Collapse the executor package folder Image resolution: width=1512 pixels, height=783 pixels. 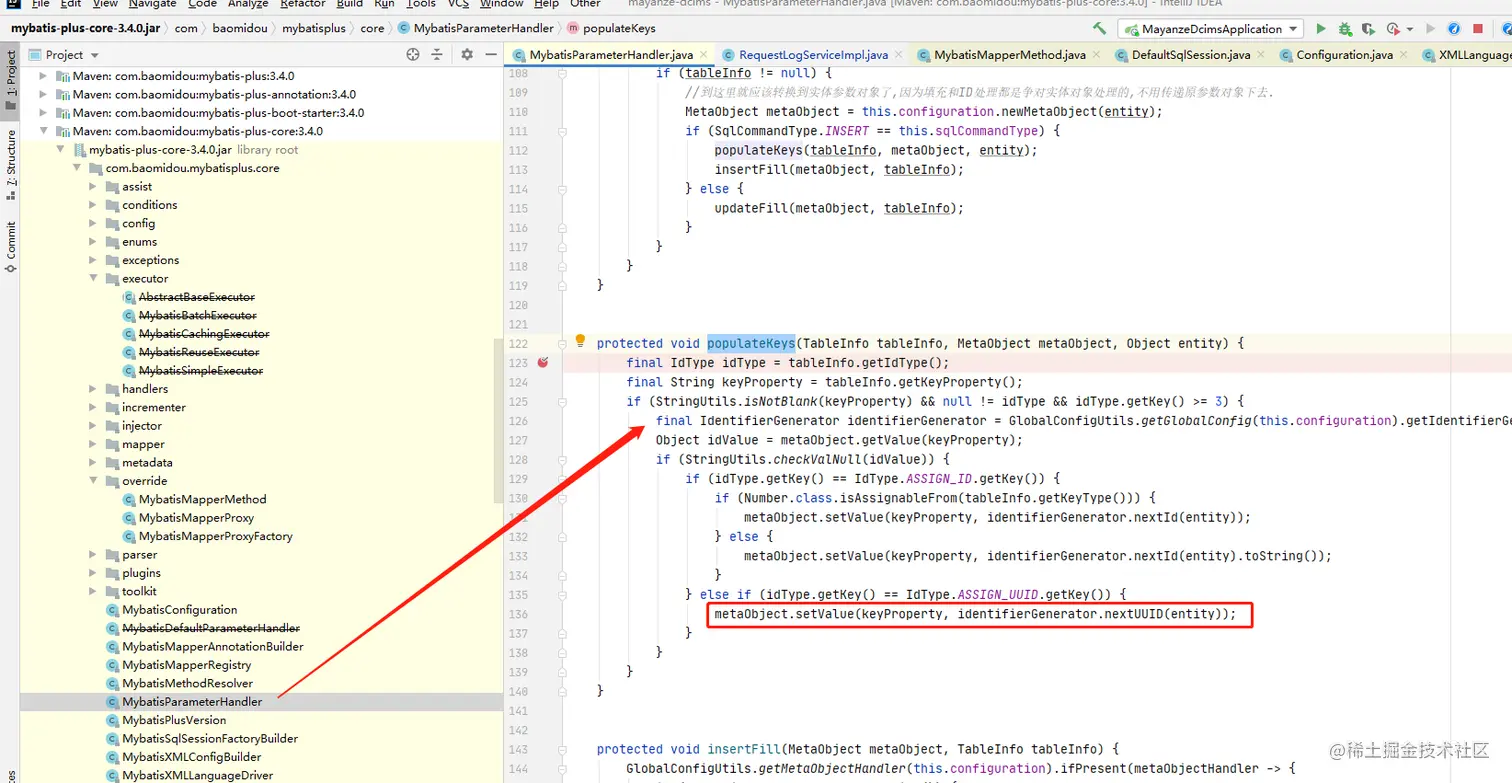point(93,279)
